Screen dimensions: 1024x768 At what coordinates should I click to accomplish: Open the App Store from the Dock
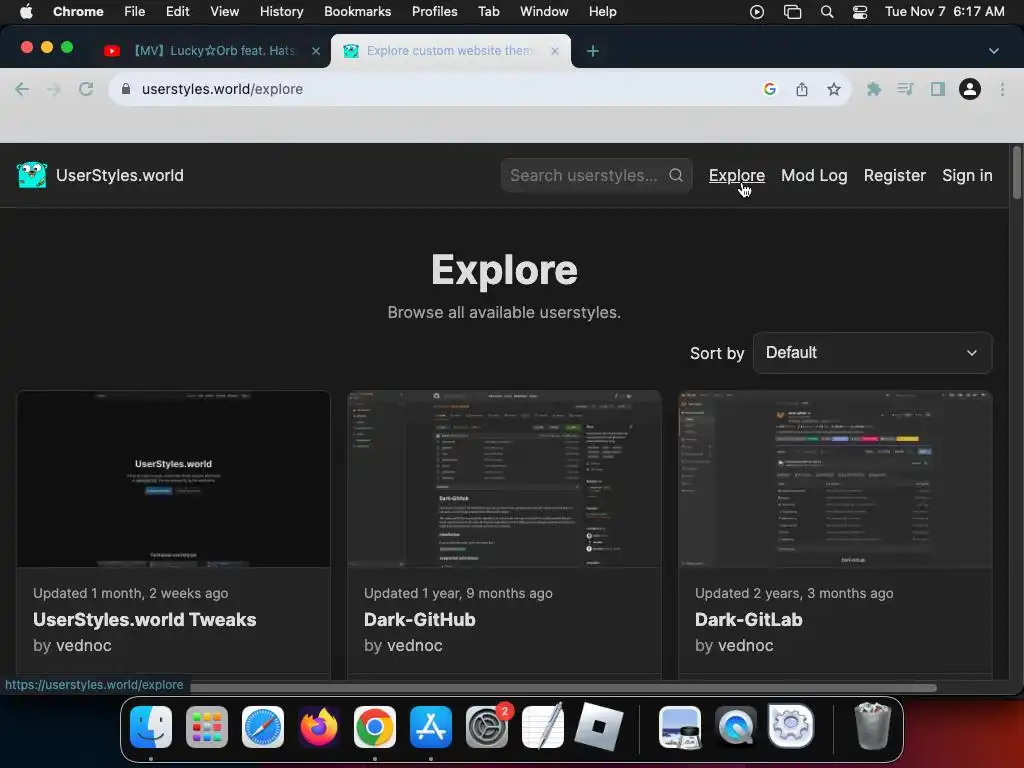click(x=431, y=727)
